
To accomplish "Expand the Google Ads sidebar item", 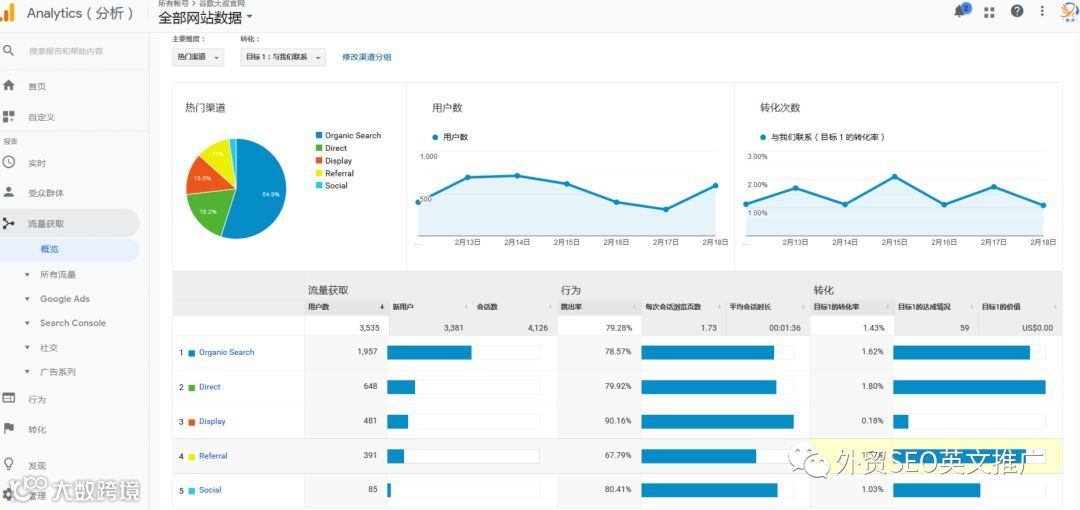I will click(x=27, y=299).
